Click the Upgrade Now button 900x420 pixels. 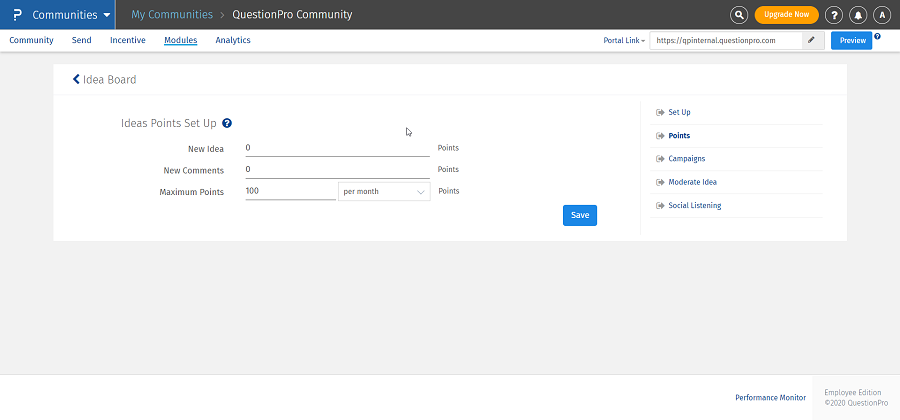point(786,15)
